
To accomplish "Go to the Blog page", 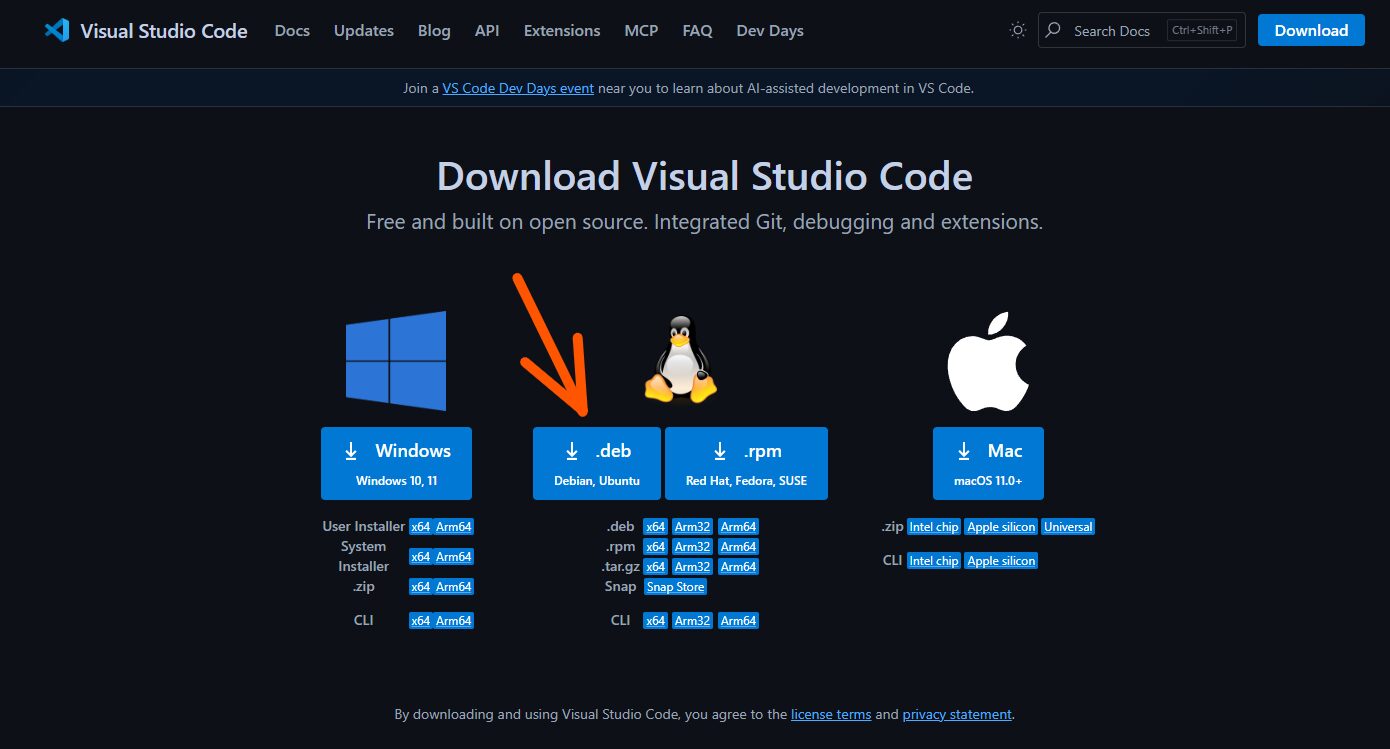I will coord(434,31).
